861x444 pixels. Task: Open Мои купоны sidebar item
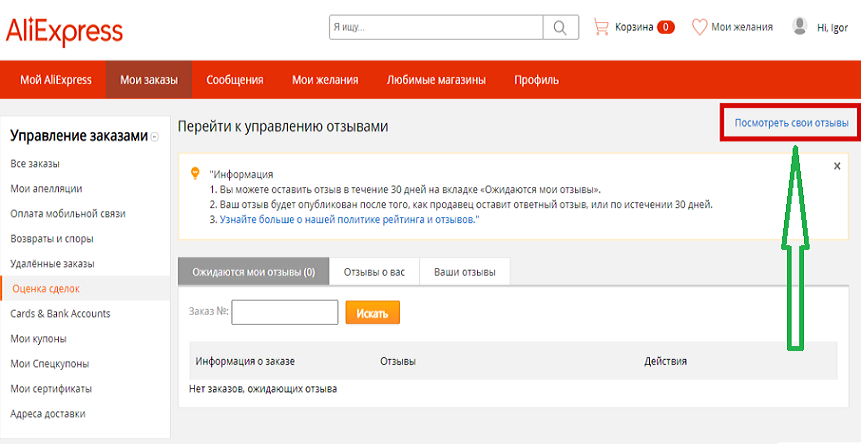(38, 339)
